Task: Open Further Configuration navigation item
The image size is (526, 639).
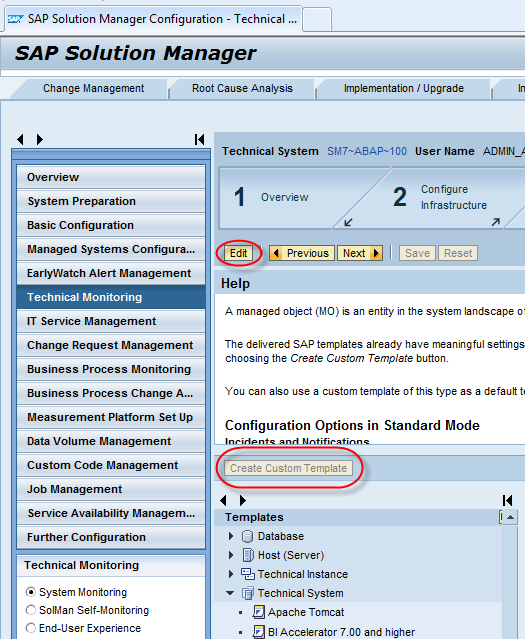Action: (x=111, y=537)
